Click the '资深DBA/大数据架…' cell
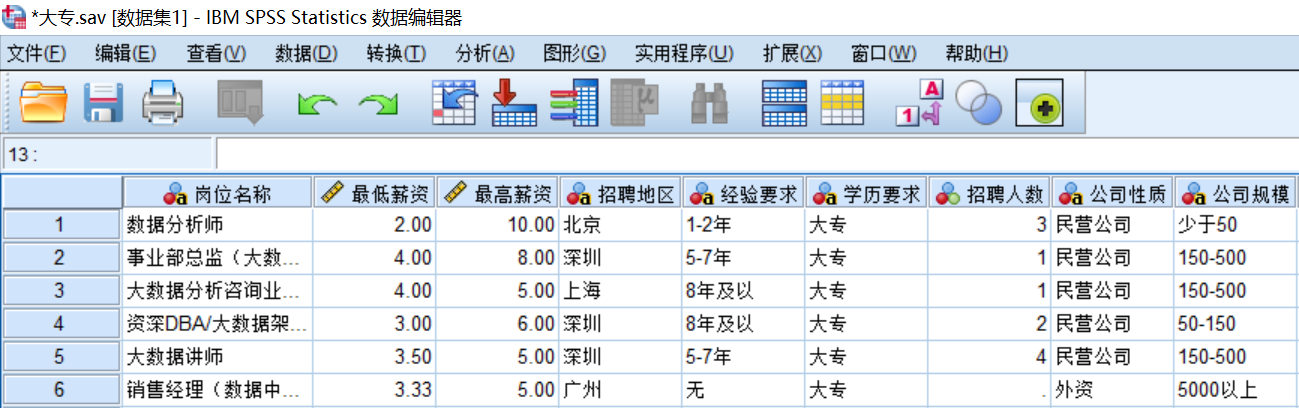The width and height of the screenshot is (1299, 408). 218,324
